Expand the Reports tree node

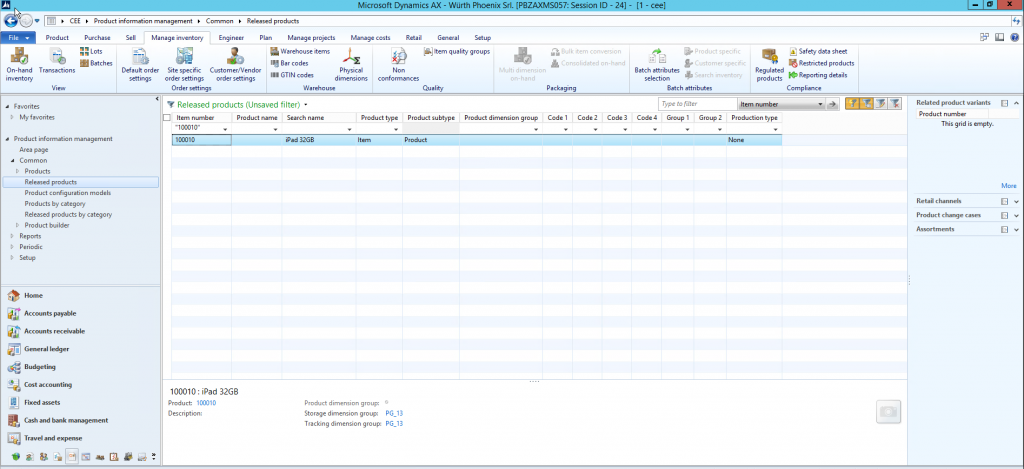12,236
